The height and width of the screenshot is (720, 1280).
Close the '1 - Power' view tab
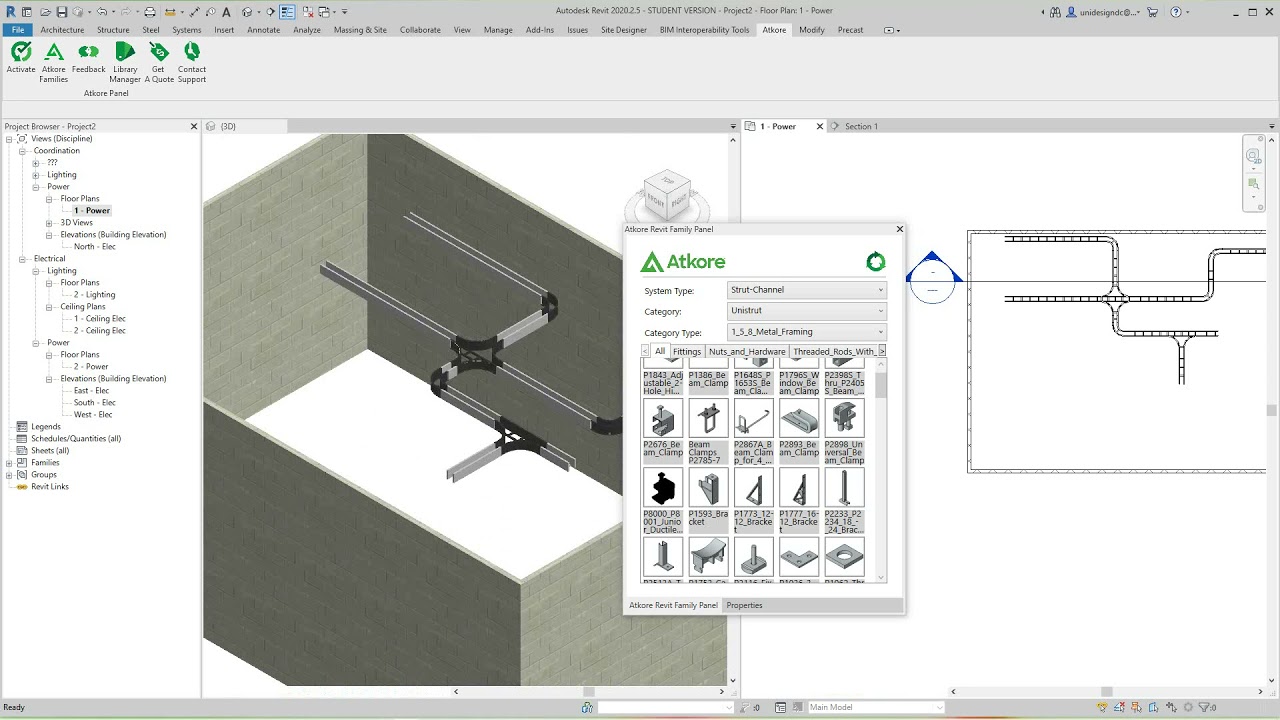tap(820, 126)
